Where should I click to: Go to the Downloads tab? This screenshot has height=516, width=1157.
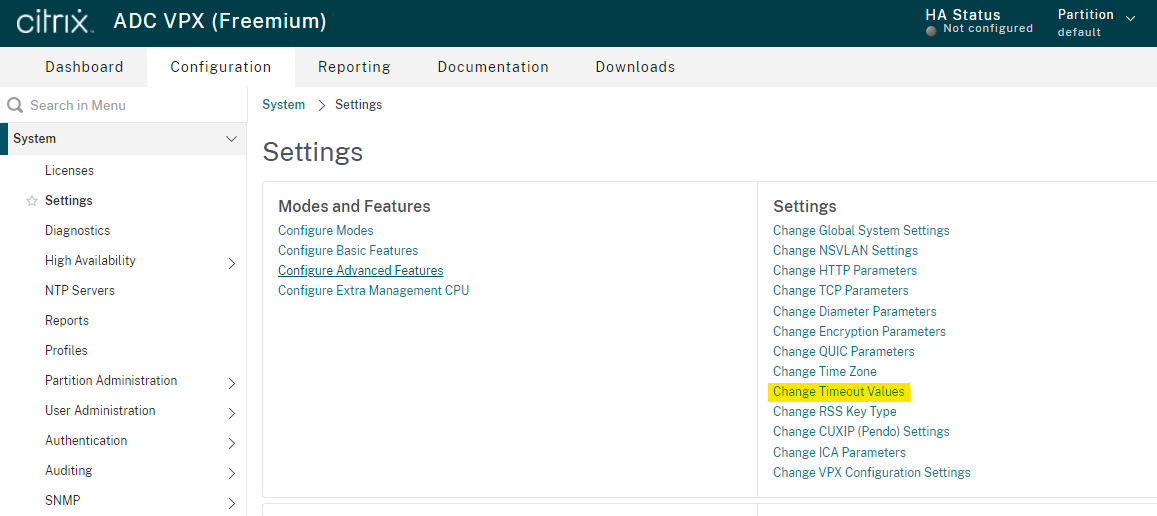pyautogui.click(x=635, y=66)
